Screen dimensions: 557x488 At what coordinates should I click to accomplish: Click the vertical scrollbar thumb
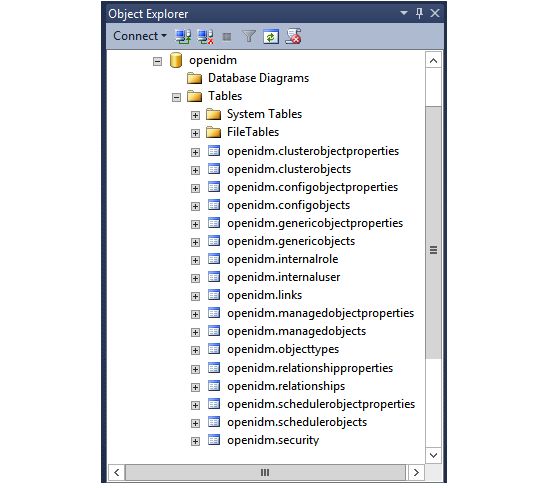click(433, 232)
